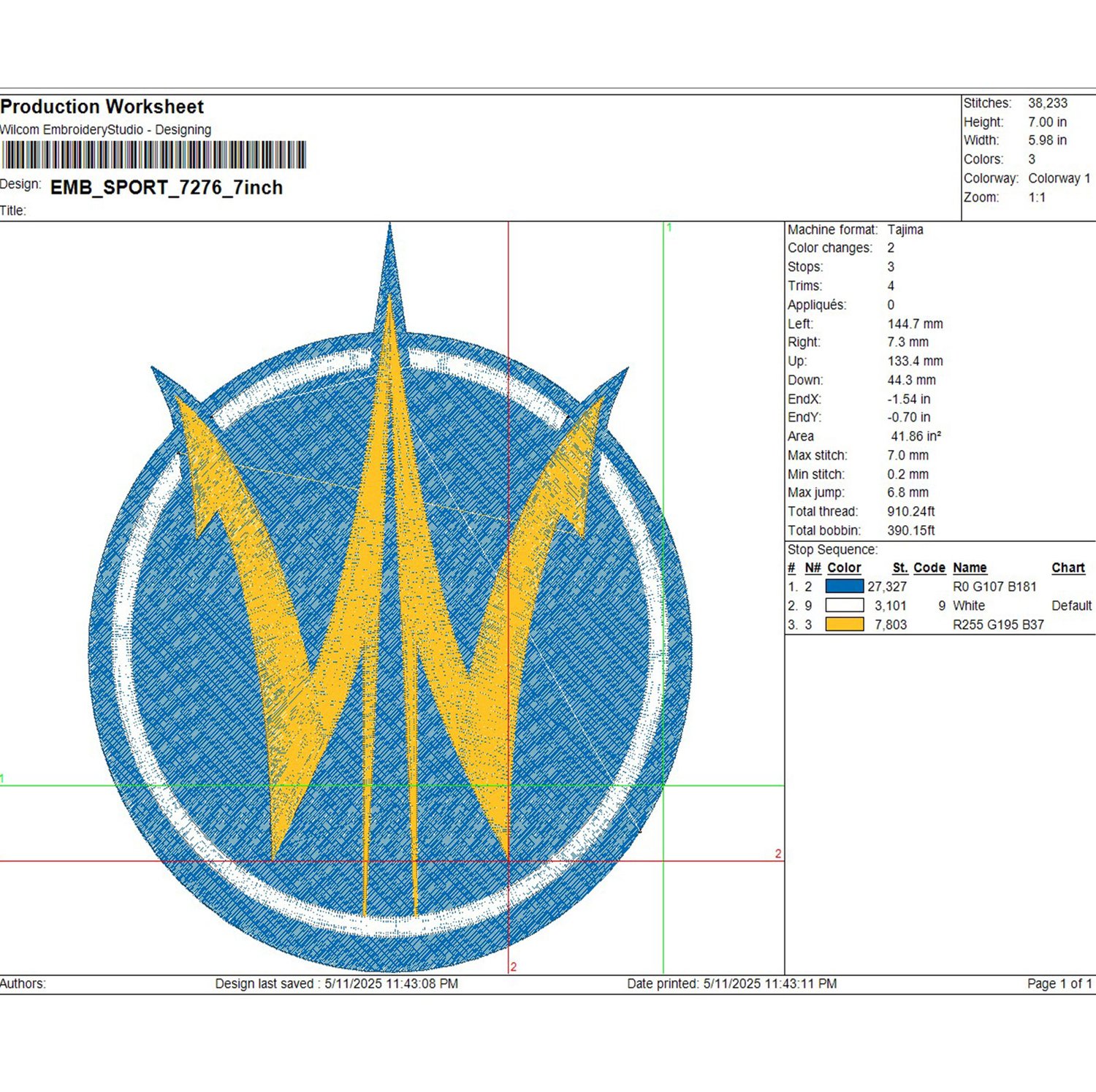Click the "Color changes:" label
1096x1092 pixels.
(x=830, y=248)
